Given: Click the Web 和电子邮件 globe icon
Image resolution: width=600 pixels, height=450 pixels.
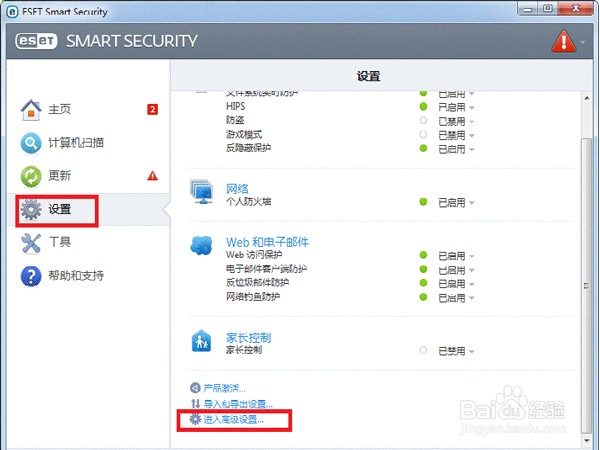Looking at the screenshot, I should click(201, 246).
